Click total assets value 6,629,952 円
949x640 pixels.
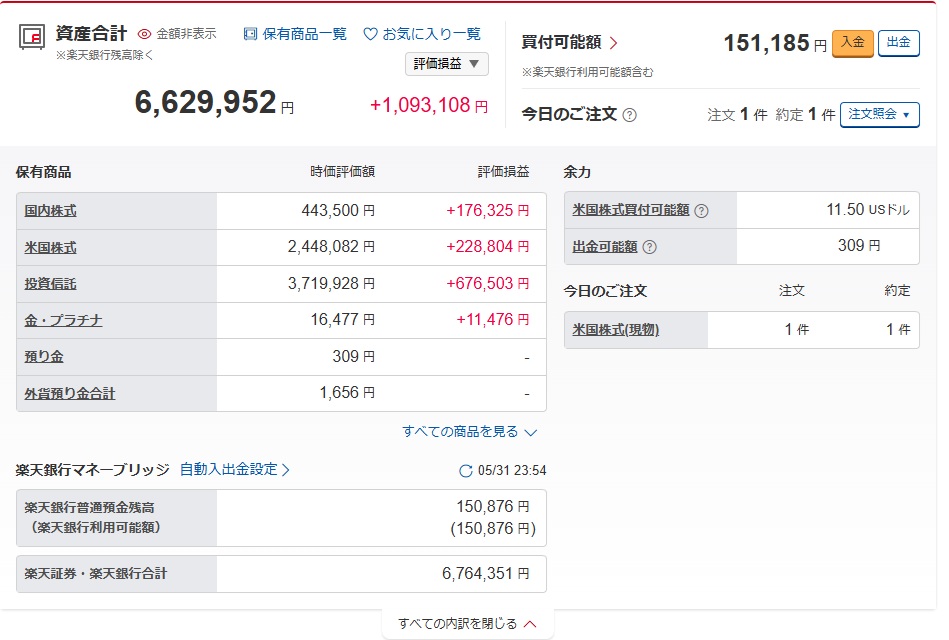[214, 102]
